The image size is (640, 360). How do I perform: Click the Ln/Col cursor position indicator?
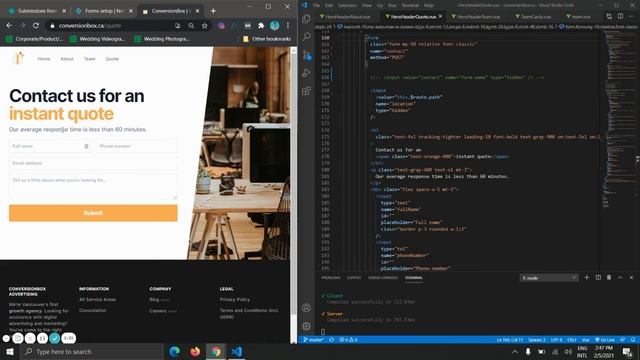[x=510, y=340]
